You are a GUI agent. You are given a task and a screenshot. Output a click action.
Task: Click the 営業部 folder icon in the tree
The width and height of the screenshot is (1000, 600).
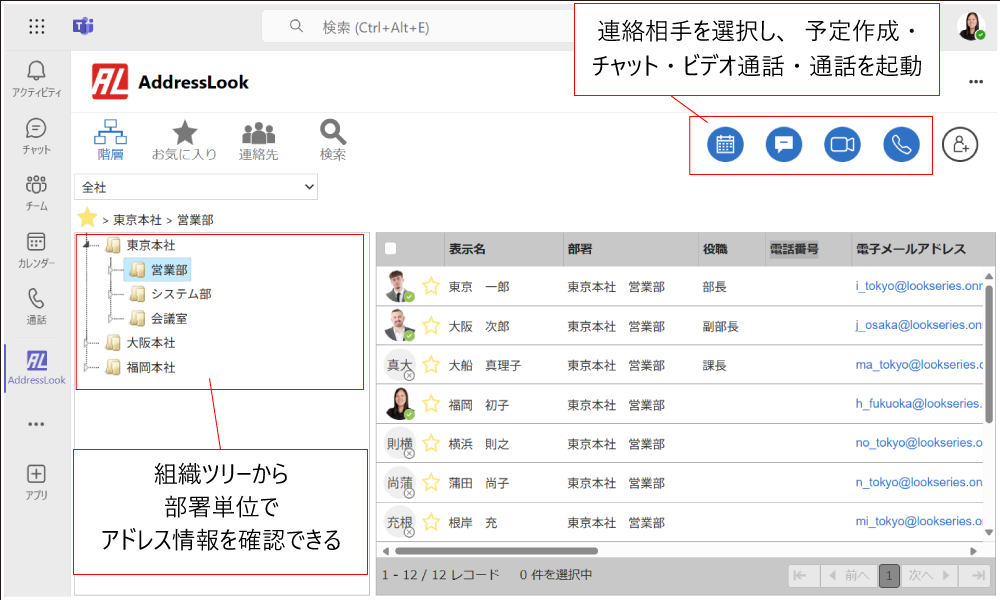137,270
